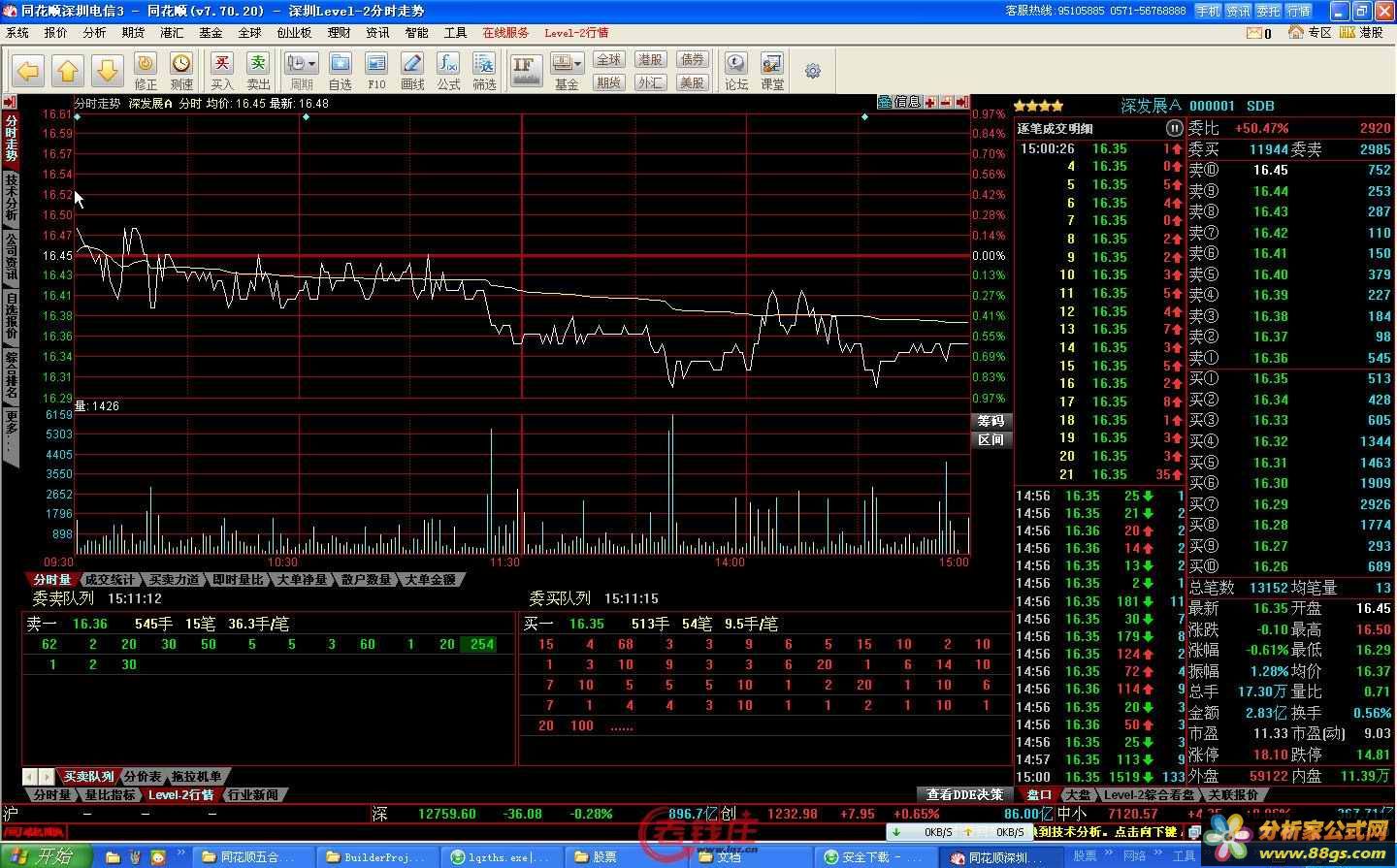1397x868 pixels.
Task: Switch to the 量比指标 bottom tab
Action: [x=111, y=795]
